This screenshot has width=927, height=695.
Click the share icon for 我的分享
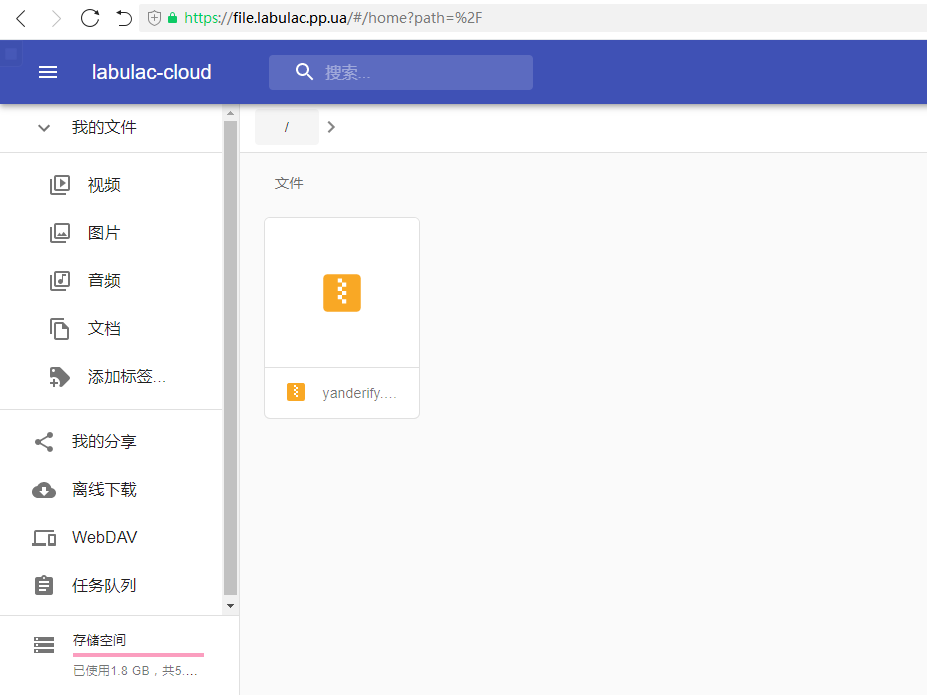point(44,442)
